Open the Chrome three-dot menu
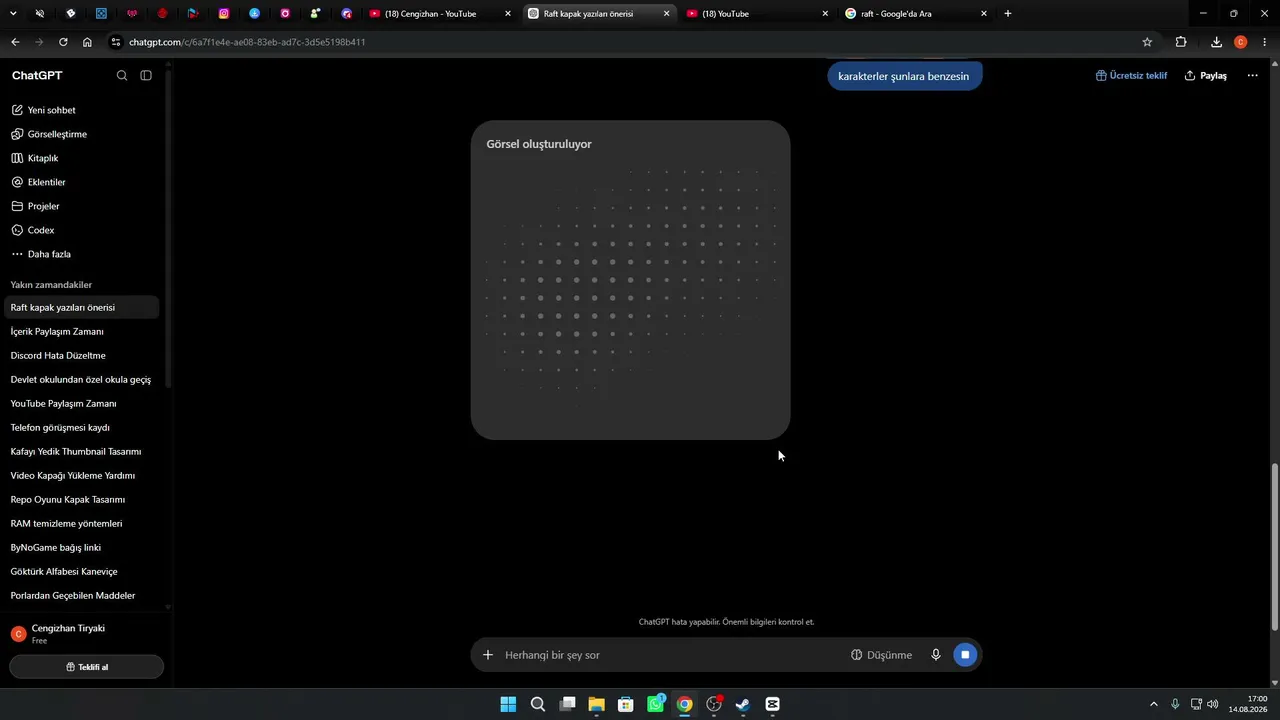The height and width of the screenshot is (720, 1280). pos(1265,42)
